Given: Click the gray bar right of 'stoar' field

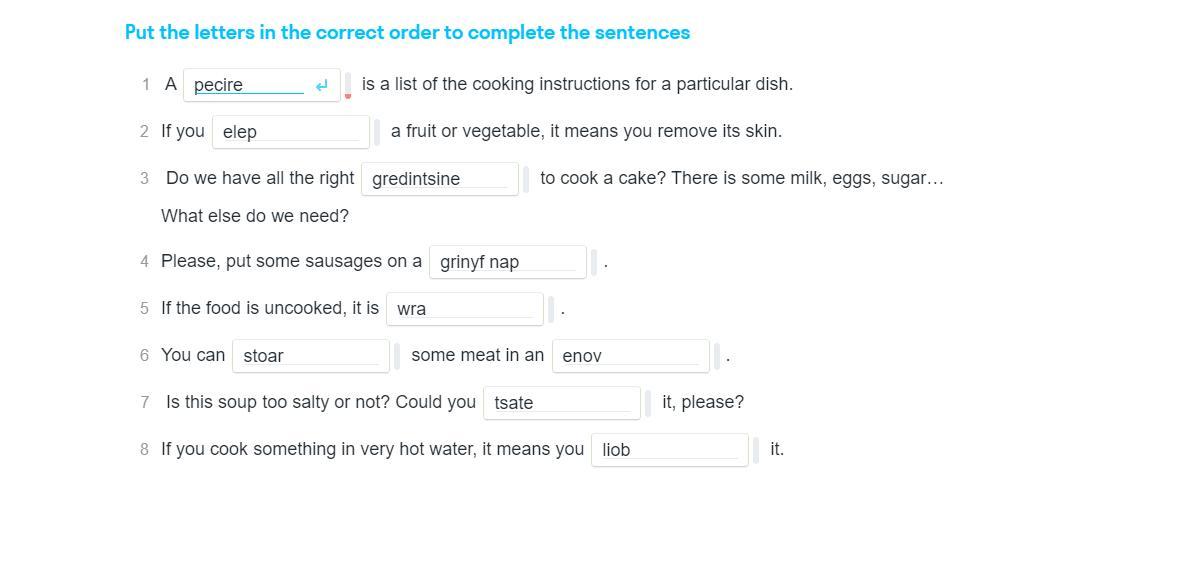Looking at the screenshot, I should [x=397, y=356].
